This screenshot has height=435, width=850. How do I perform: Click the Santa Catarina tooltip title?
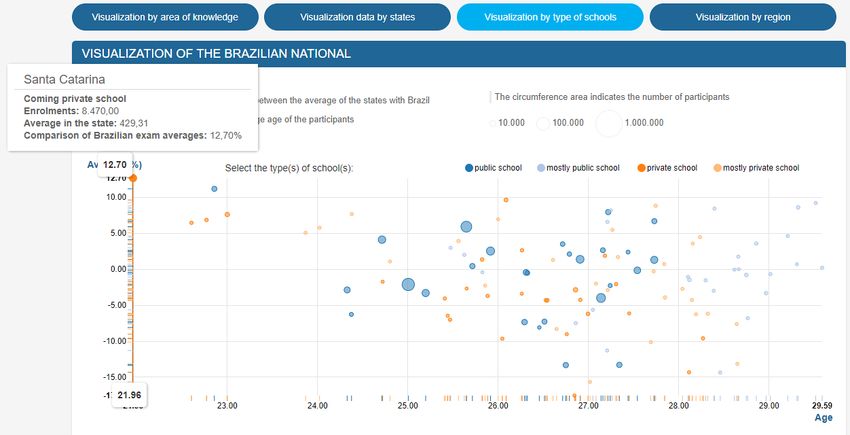65,80
